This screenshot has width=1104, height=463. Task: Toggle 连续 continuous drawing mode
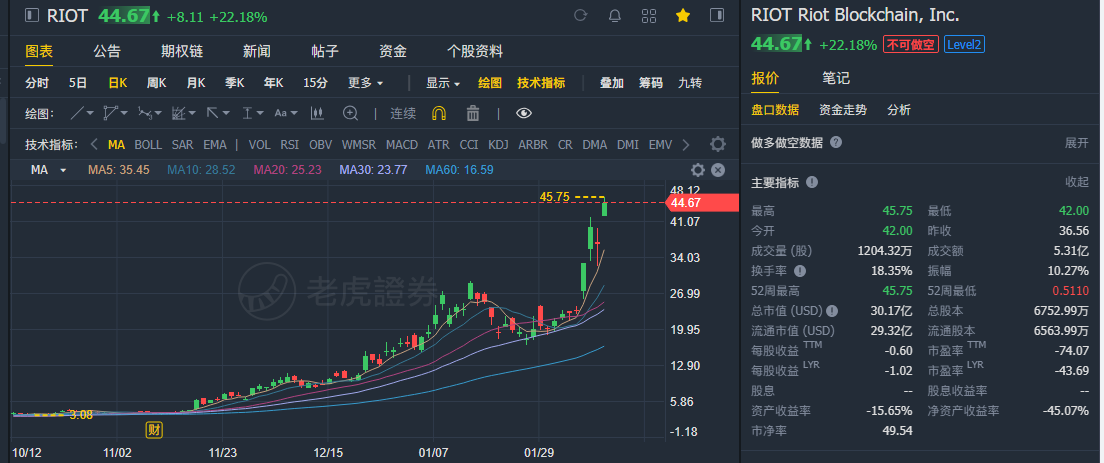[403, 113]
